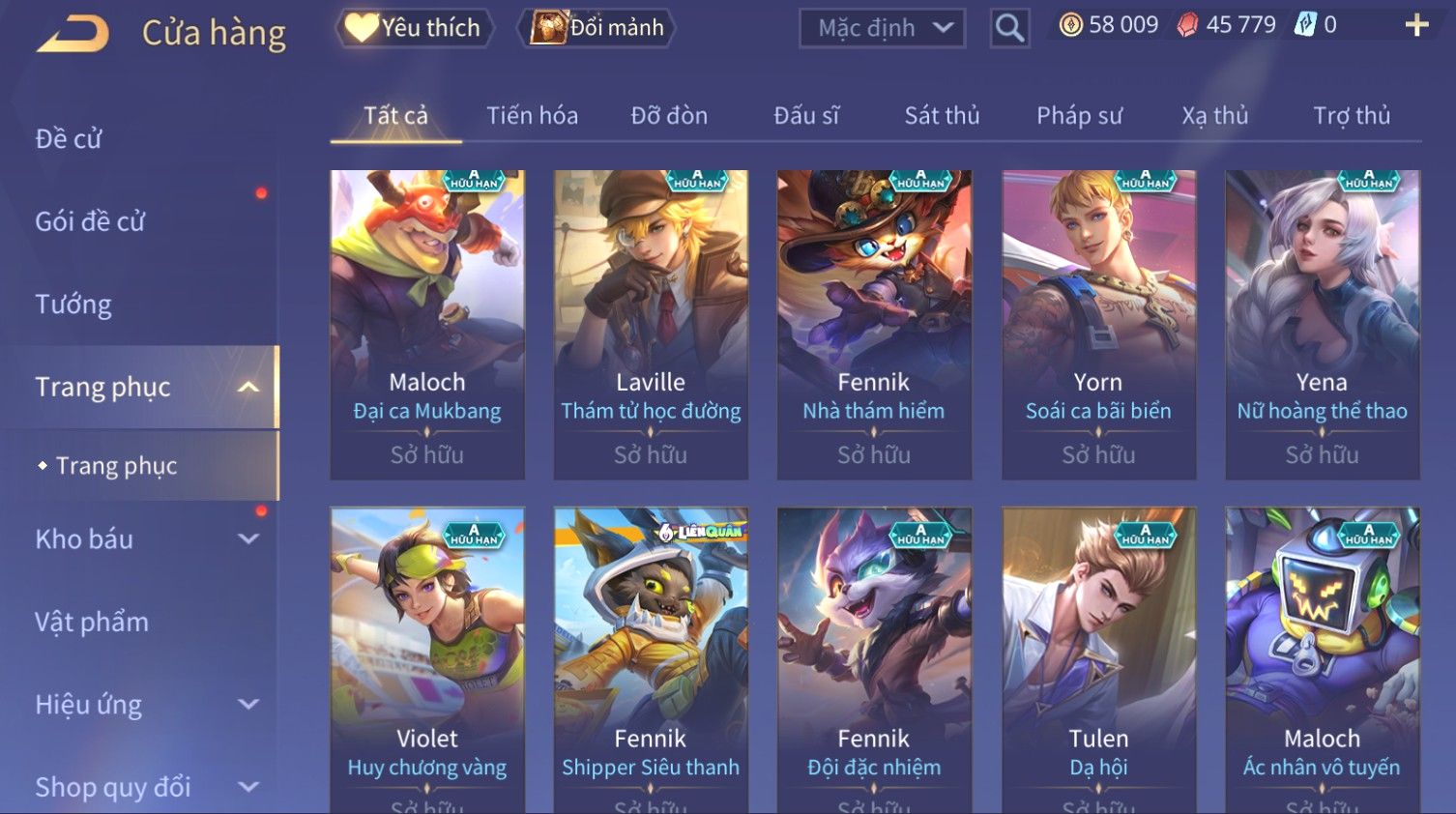1456x814 pixels.
Task: Open the search magnifier icon
Action: (1009, 28)
